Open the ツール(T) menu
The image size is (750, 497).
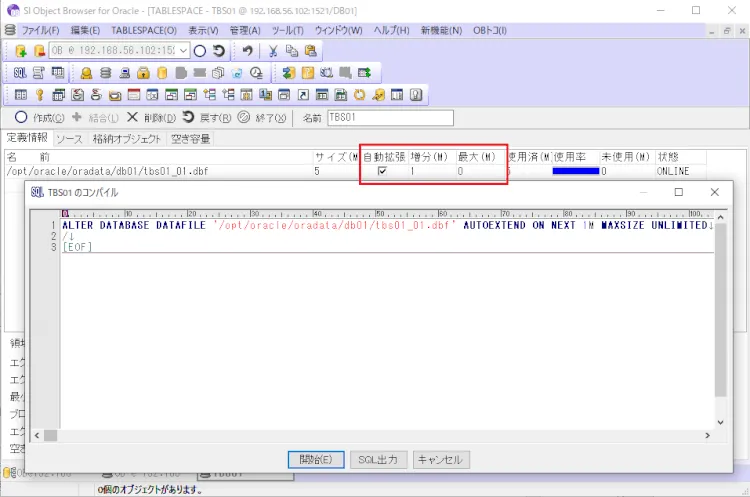point(287,31)
